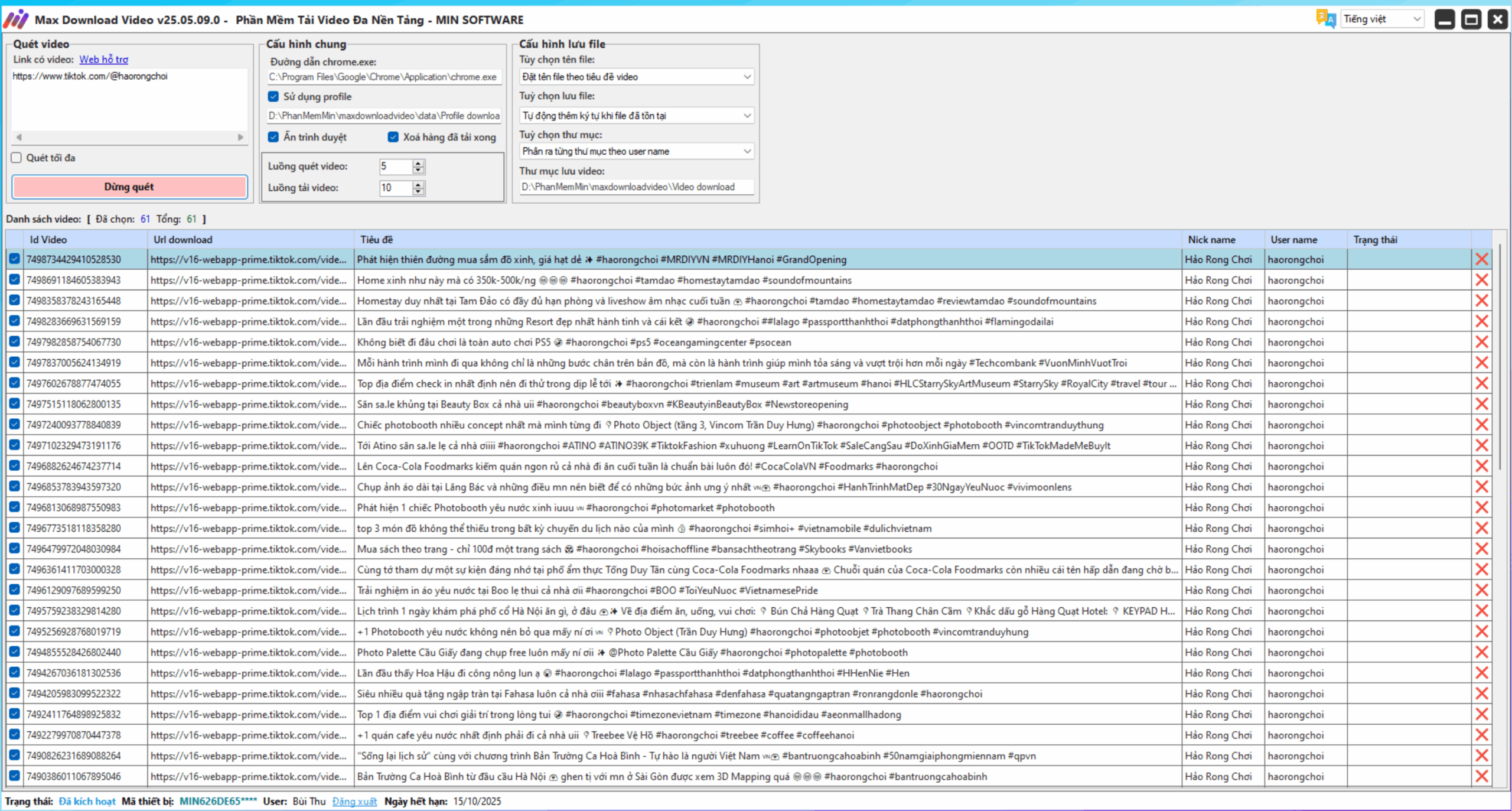Remove row 7498691184605383943 using red X
1512x811 pixels.
(x=1481, y=280)
